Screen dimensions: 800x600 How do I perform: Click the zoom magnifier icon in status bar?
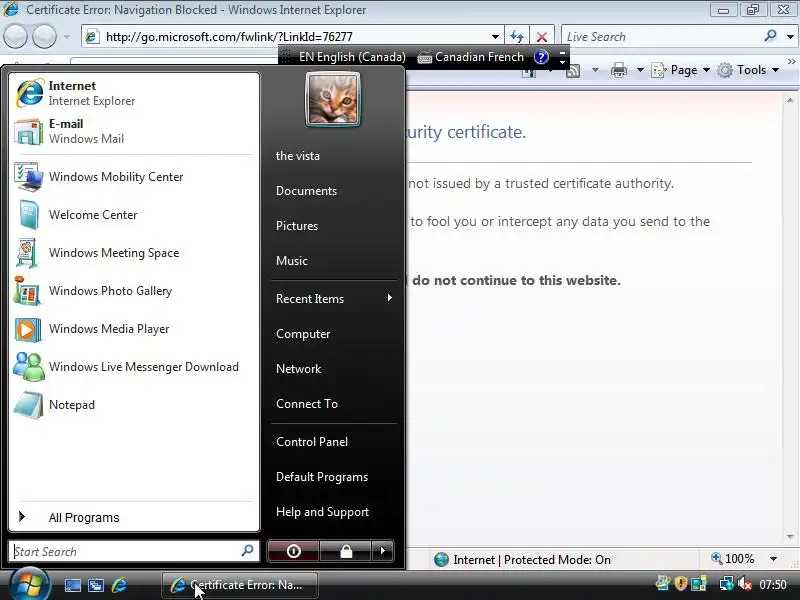[x=716, y=558]
